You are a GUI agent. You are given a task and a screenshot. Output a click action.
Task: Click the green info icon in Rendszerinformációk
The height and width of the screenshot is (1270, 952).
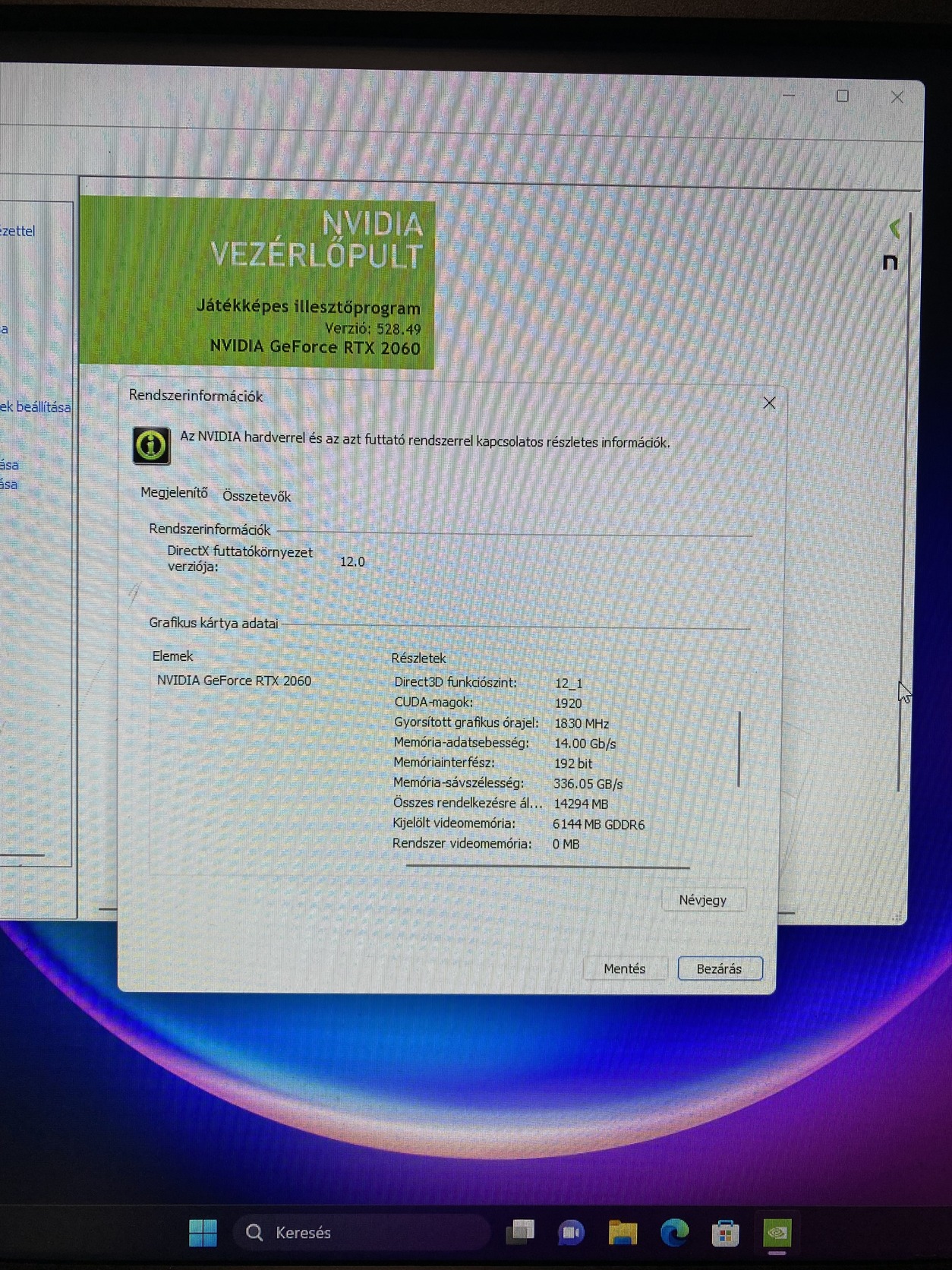tap(152, 445)
